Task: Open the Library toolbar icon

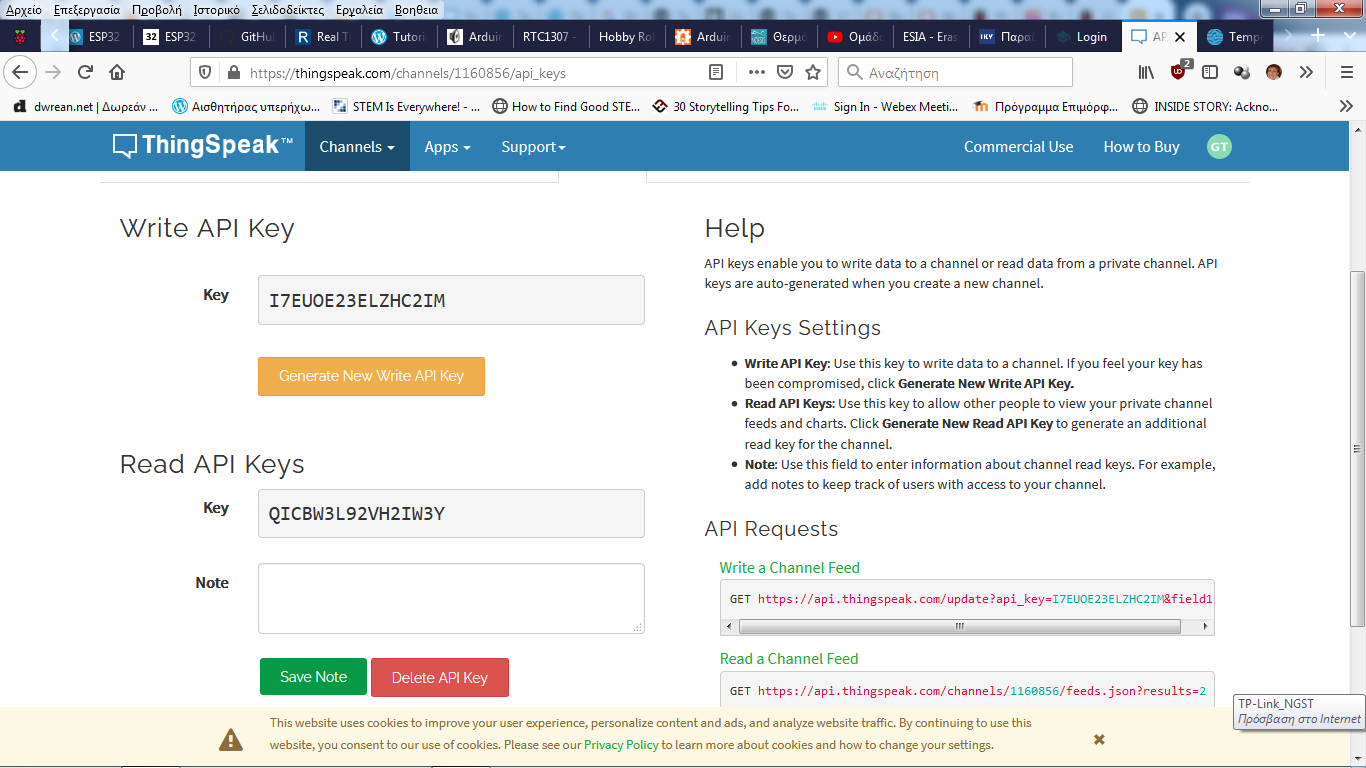Action: tap(1146, 72)
